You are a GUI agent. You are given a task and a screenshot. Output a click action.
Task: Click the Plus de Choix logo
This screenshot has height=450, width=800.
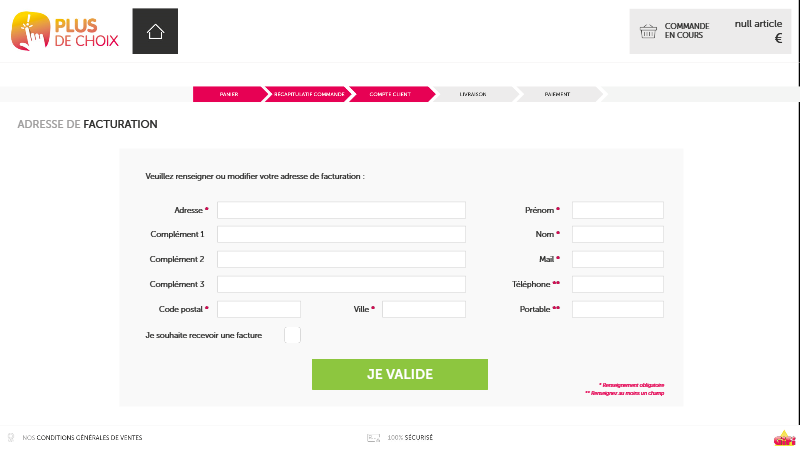(x=66, y=31)
